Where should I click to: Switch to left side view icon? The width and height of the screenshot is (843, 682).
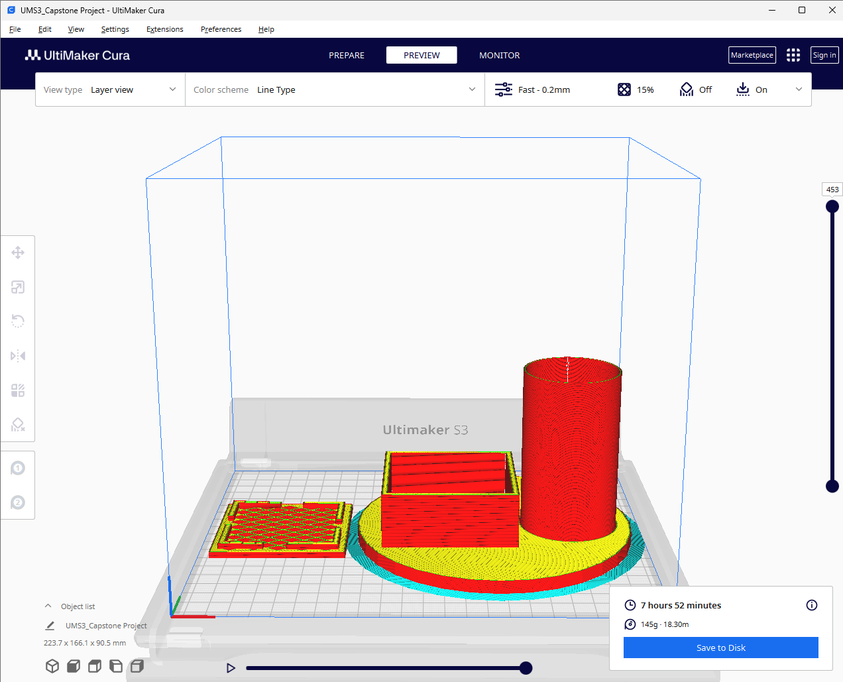[116, 666]
